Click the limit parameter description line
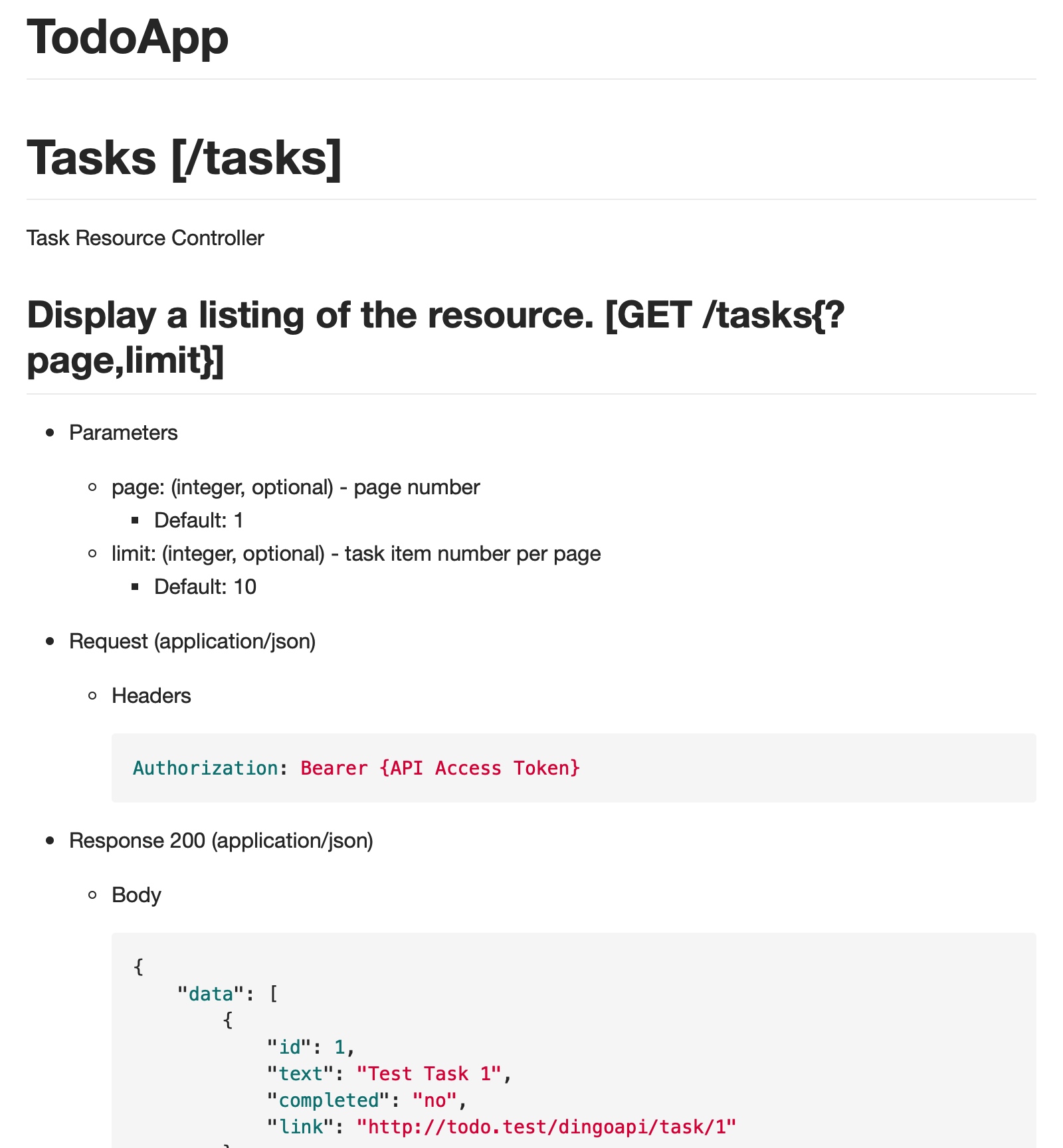This screenshot has height=1148, width=1063. click(356, 553)
